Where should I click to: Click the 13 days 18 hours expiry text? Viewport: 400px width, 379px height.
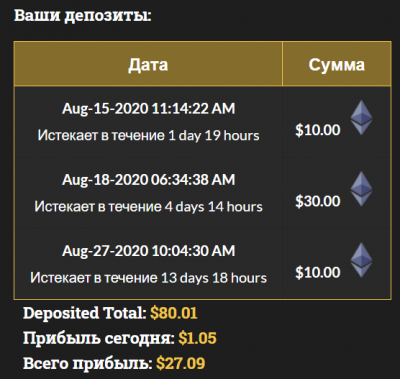214,278
